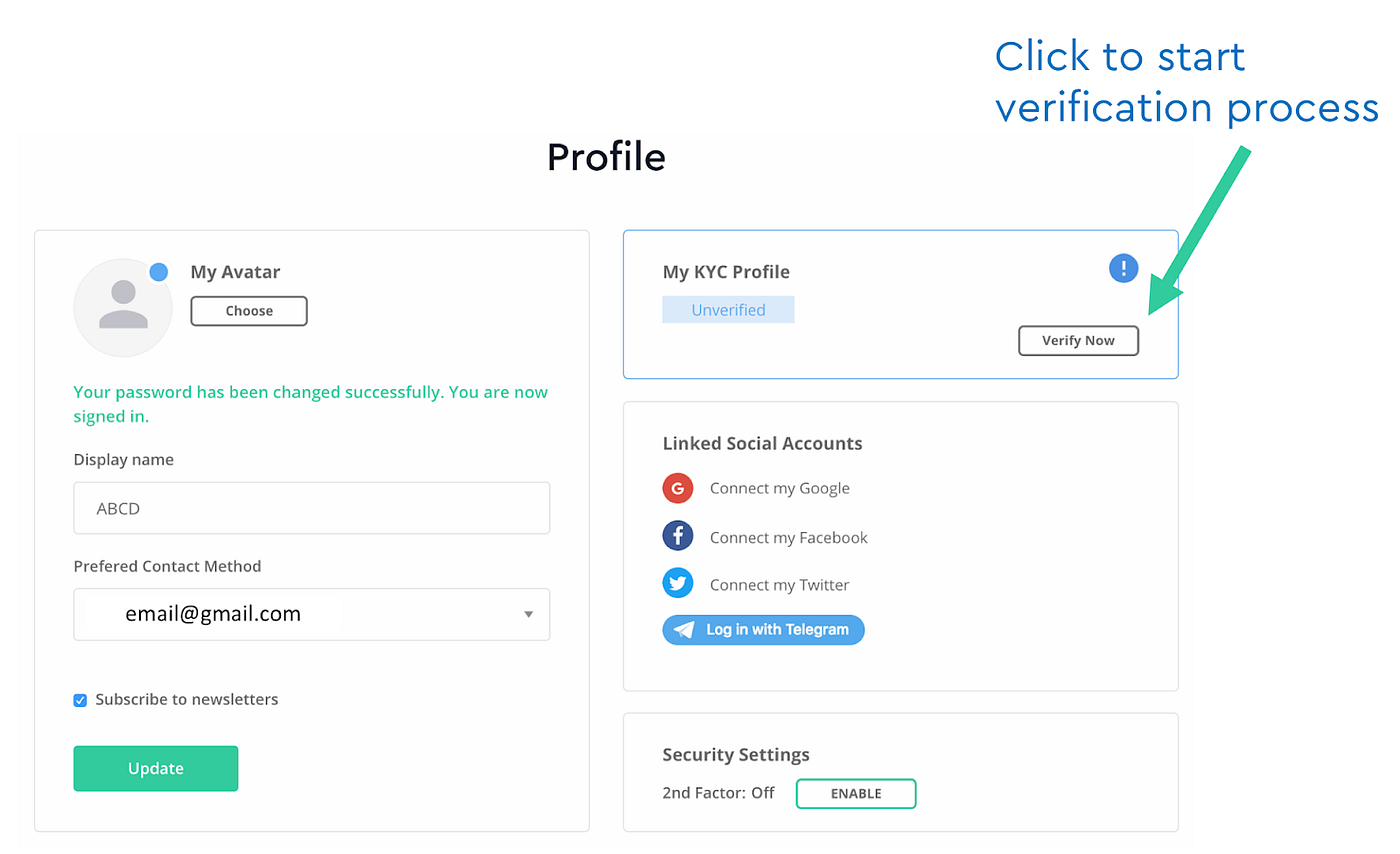Click the Unverified status badge
The width and height of the screenshot is (1400, 854).
pyautogui.click(x=728, y=310)
